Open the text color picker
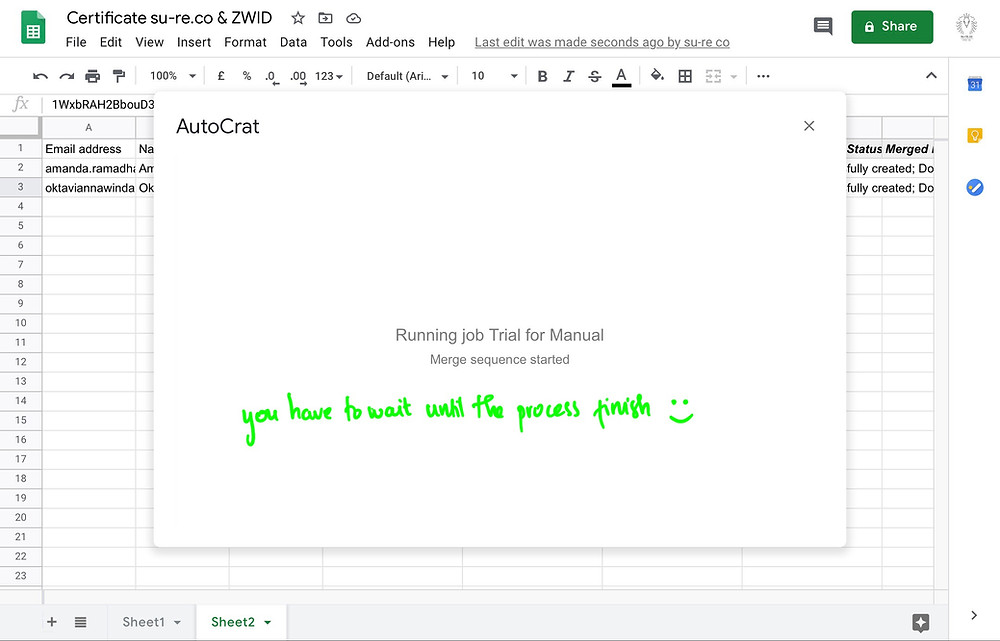Screen dimensions: 1000x641 (x=621, y=77)
